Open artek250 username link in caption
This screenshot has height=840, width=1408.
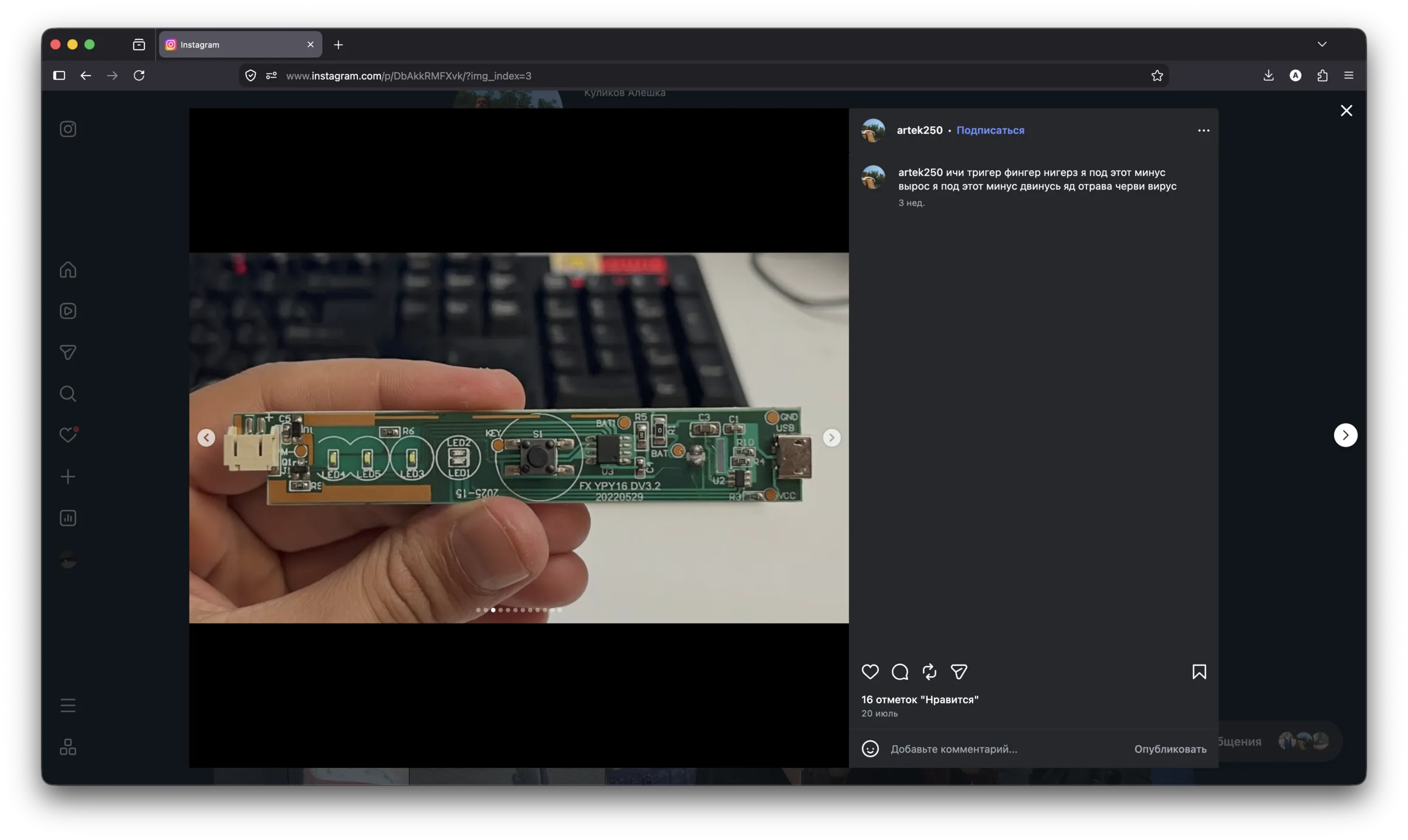click(x=920, y=172)
